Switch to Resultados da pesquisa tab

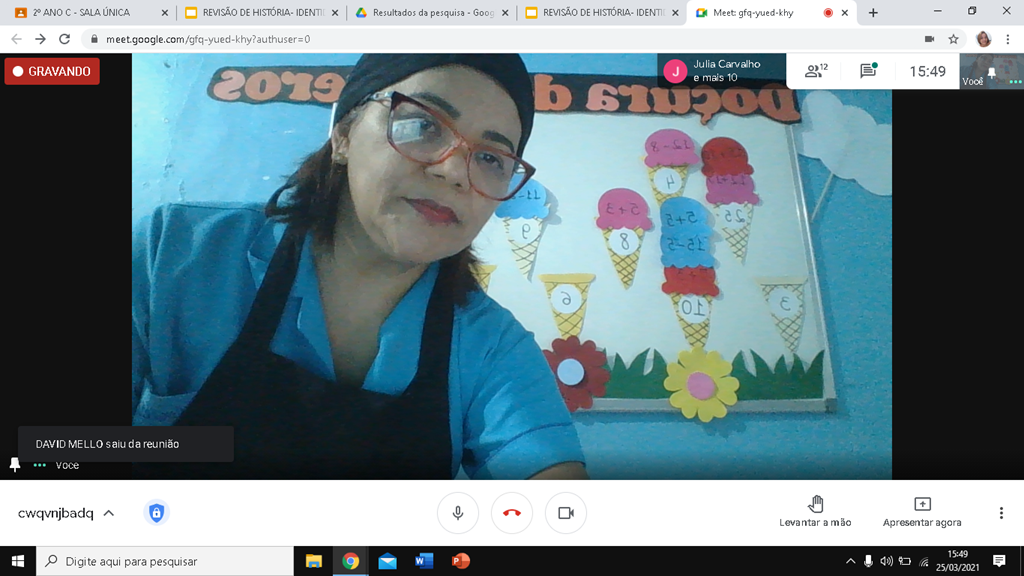click(425, 13)
